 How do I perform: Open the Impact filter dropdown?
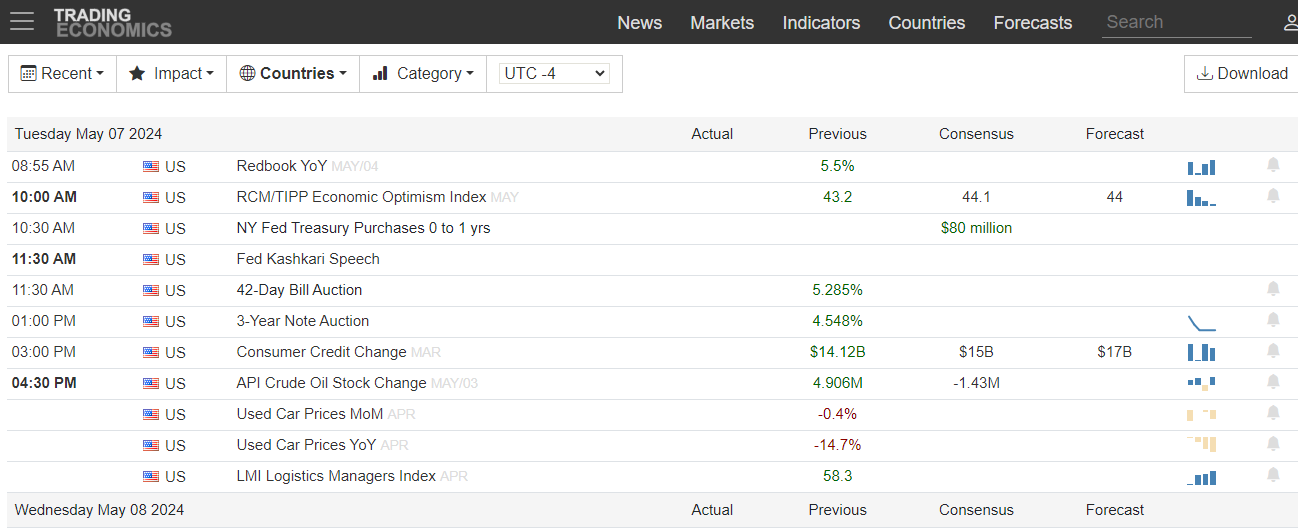[171, 74]
